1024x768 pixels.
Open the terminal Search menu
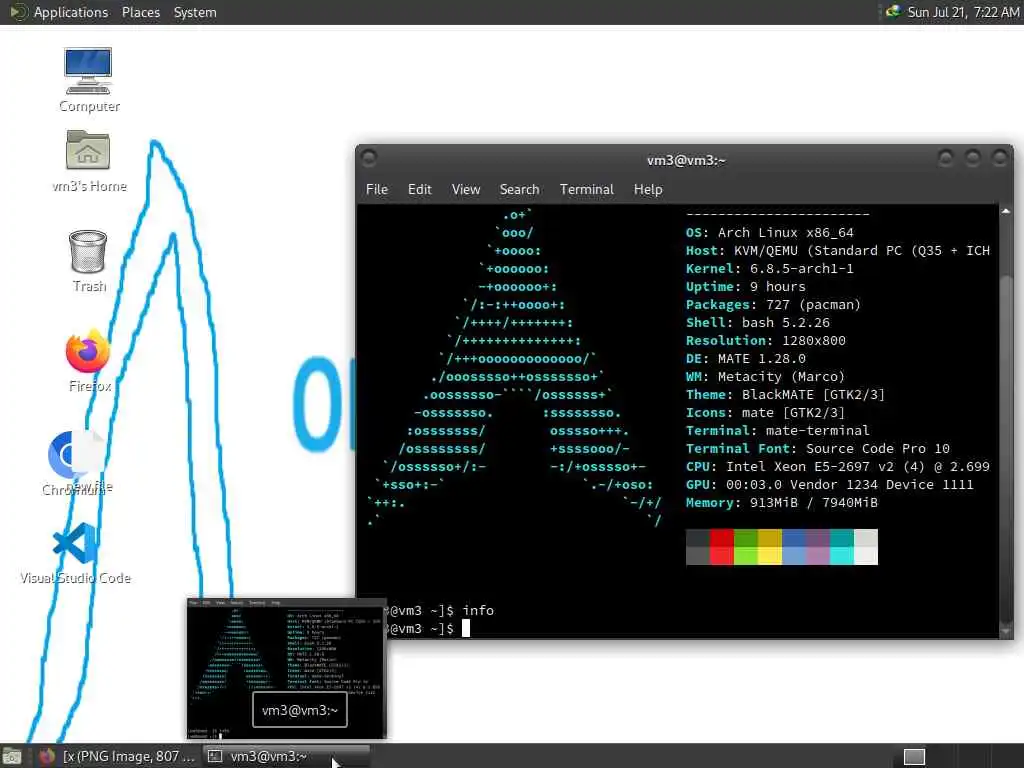point(519,189)
